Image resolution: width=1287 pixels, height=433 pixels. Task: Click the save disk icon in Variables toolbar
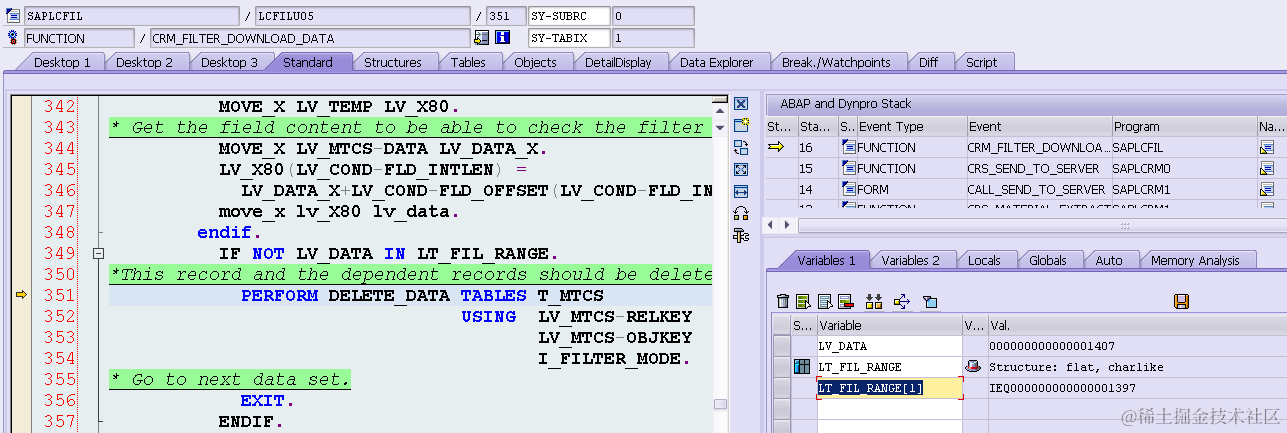click(1181, 301)
